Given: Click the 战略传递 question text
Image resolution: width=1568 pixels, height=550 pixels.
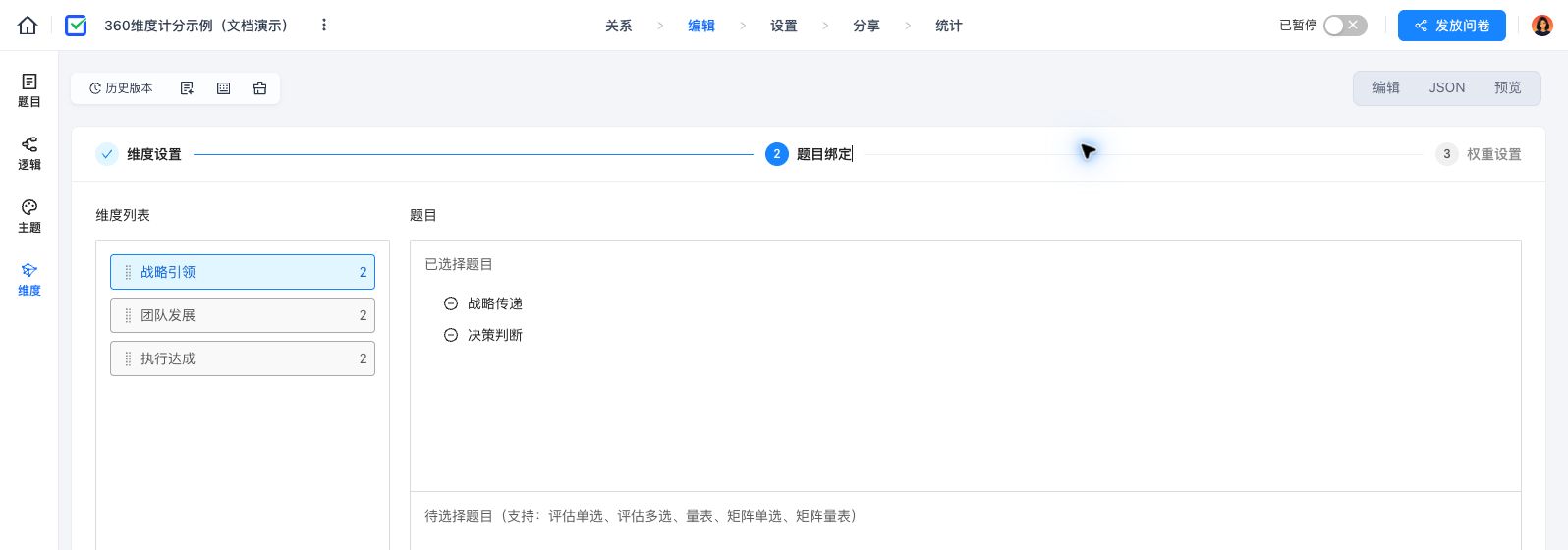Looking at the screenshot, I should (495, 303).
